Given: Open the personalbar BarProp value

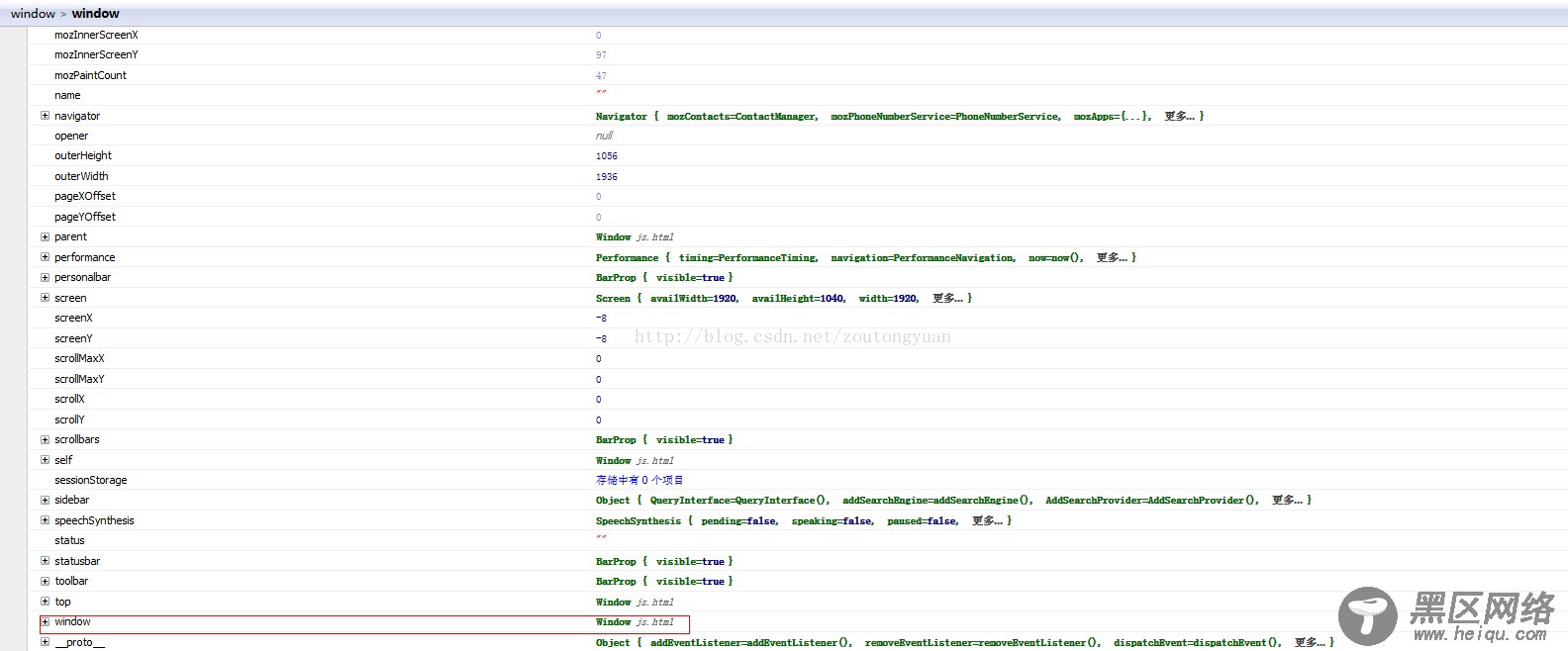Looking at the screenshot, I should coord(664,278).
